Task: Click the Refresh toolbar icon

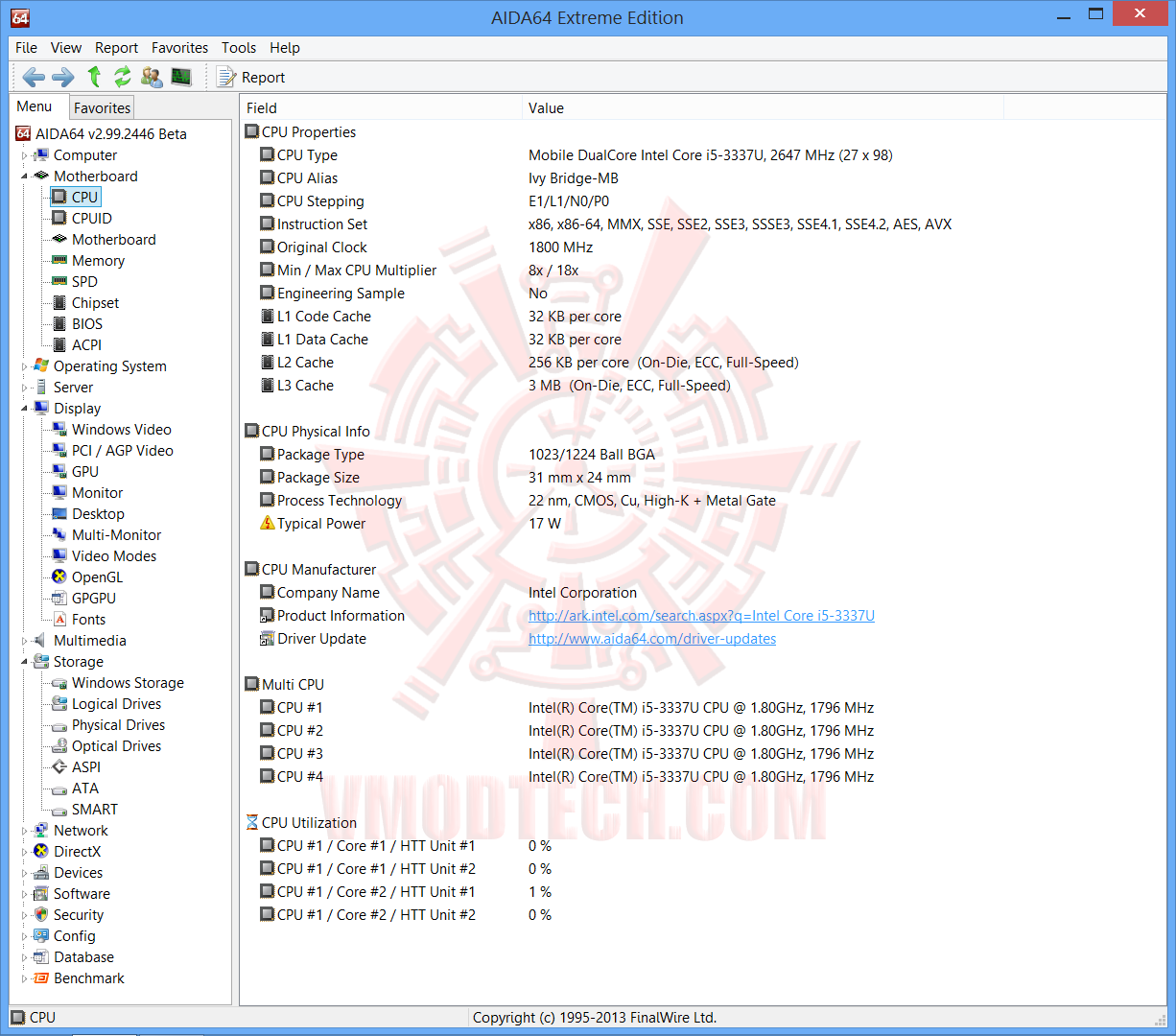Action: pos(123,77)
